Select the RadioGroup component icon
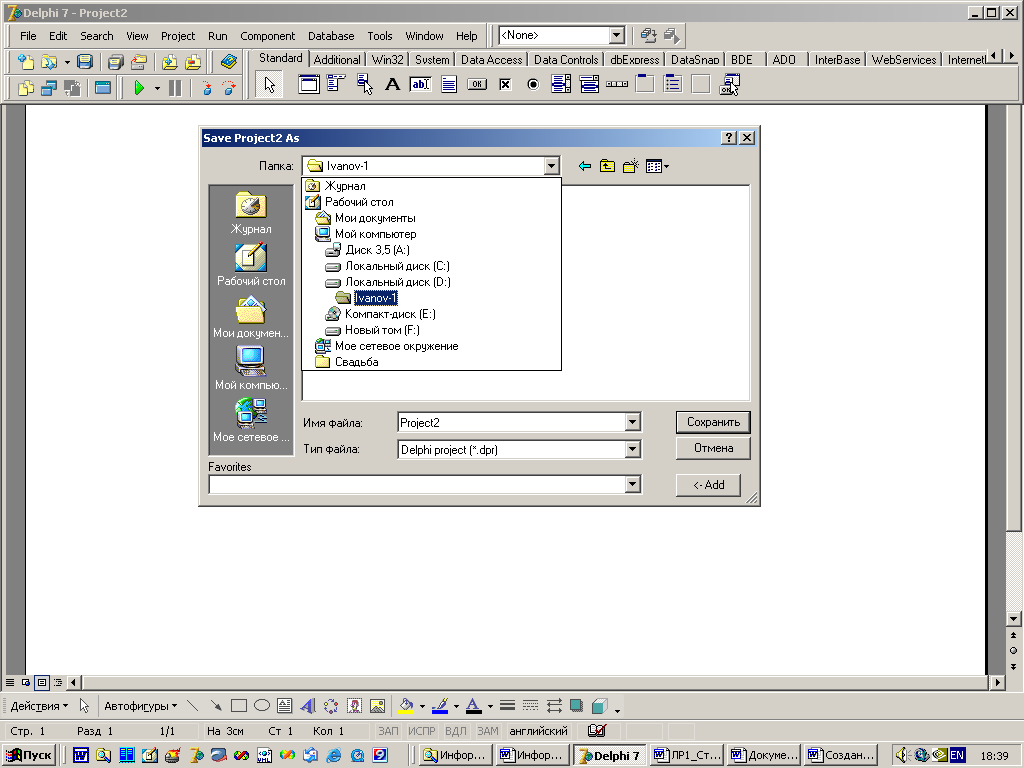Viewport: 1024px width, 768px height. pyautogui.click(x=673, y=84)
